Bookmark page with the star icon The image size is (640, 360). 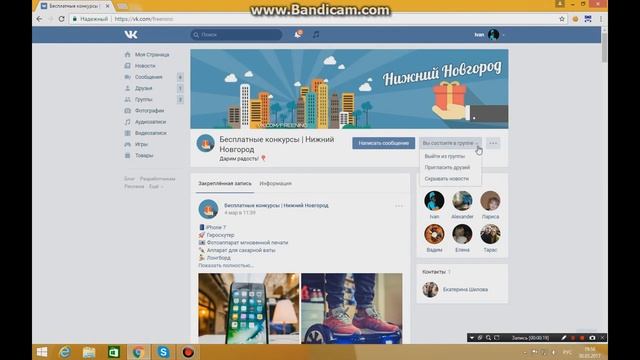coord(562,19)
